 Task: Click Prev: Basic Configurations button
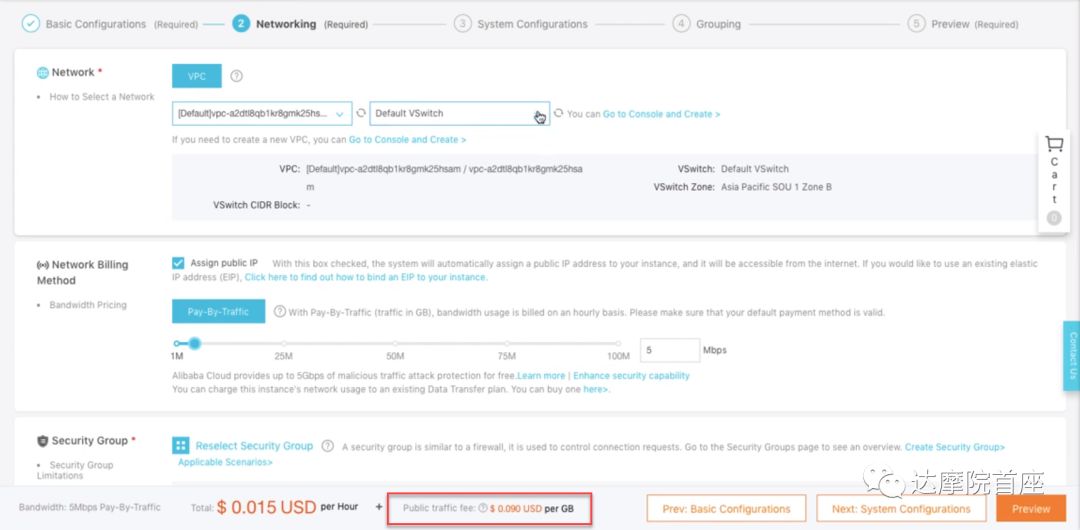tap(726, 509)
